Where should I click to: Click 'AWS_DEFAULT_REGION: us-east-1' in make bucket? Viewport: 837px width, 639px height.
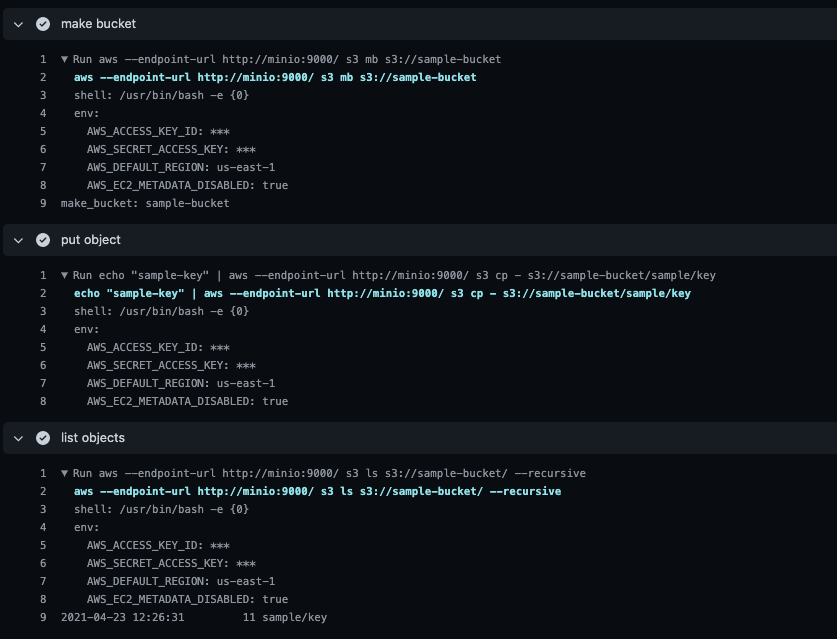pos(181,168)
